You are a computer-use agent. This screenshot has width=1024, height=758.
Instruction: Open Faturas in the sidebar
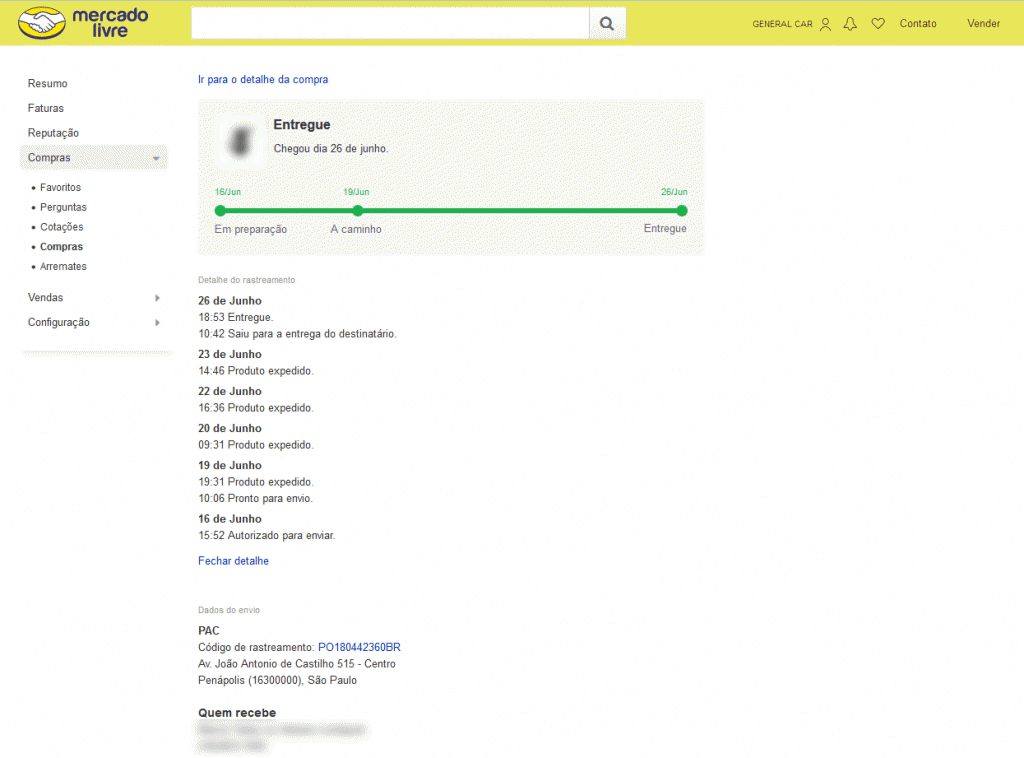click(46, 108)
